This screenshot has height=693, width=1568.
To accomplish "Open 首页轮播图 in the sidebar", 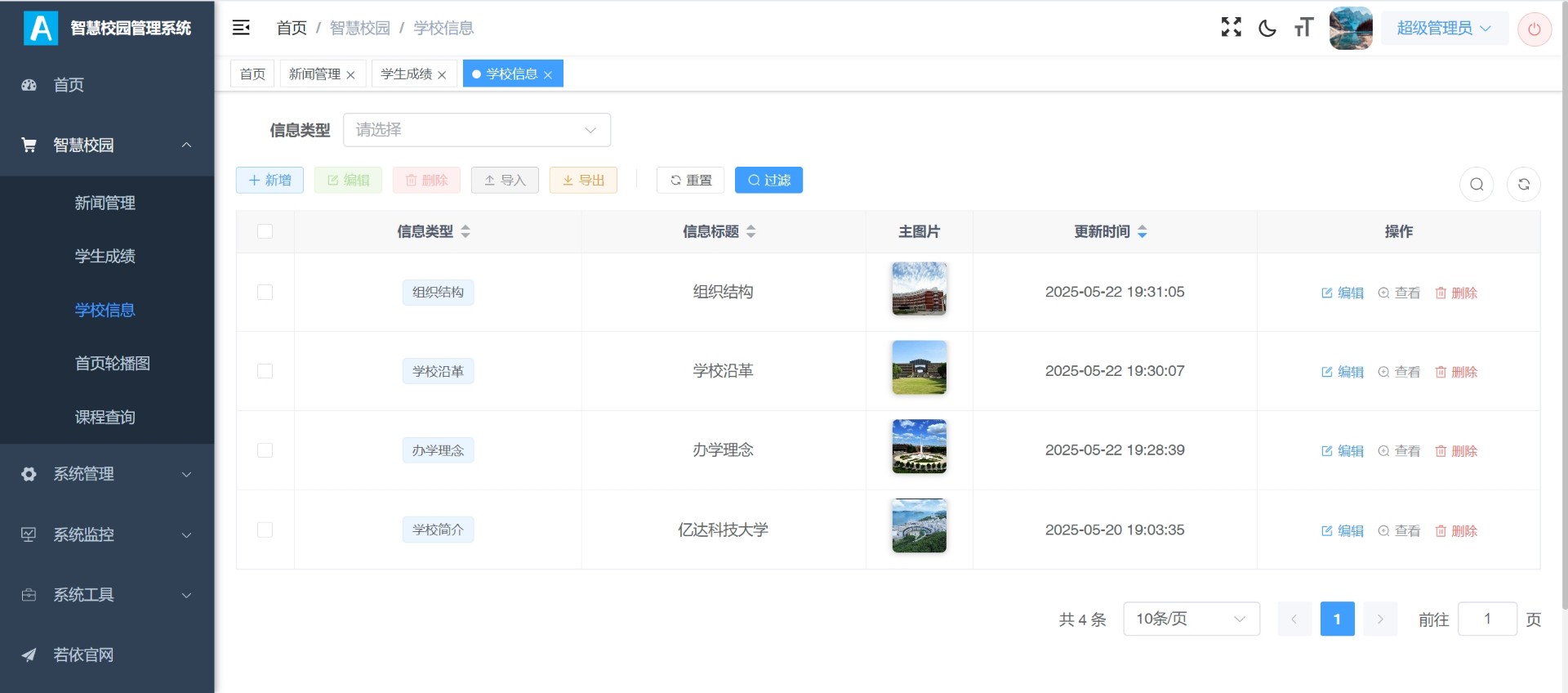I will 113,364.
